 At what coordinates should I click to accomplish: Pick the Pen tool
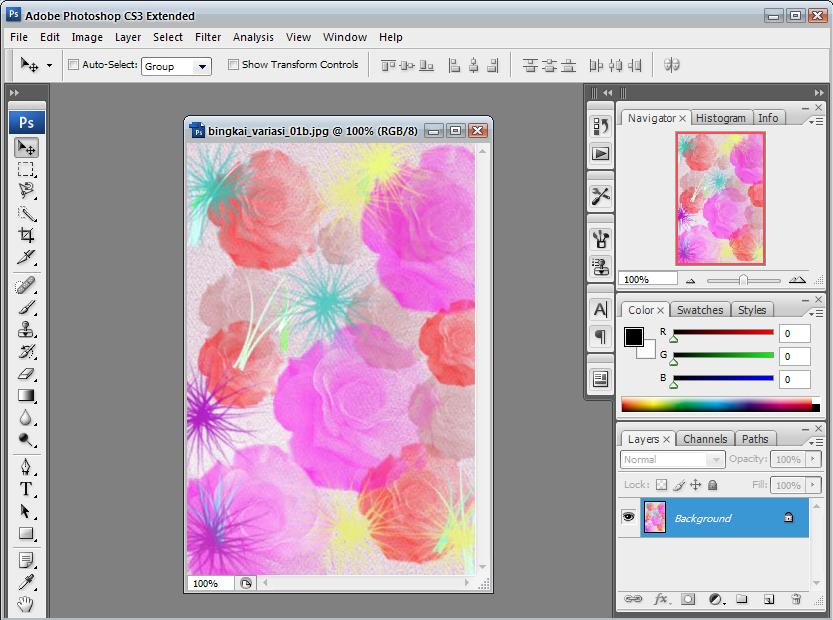[26, 467]
